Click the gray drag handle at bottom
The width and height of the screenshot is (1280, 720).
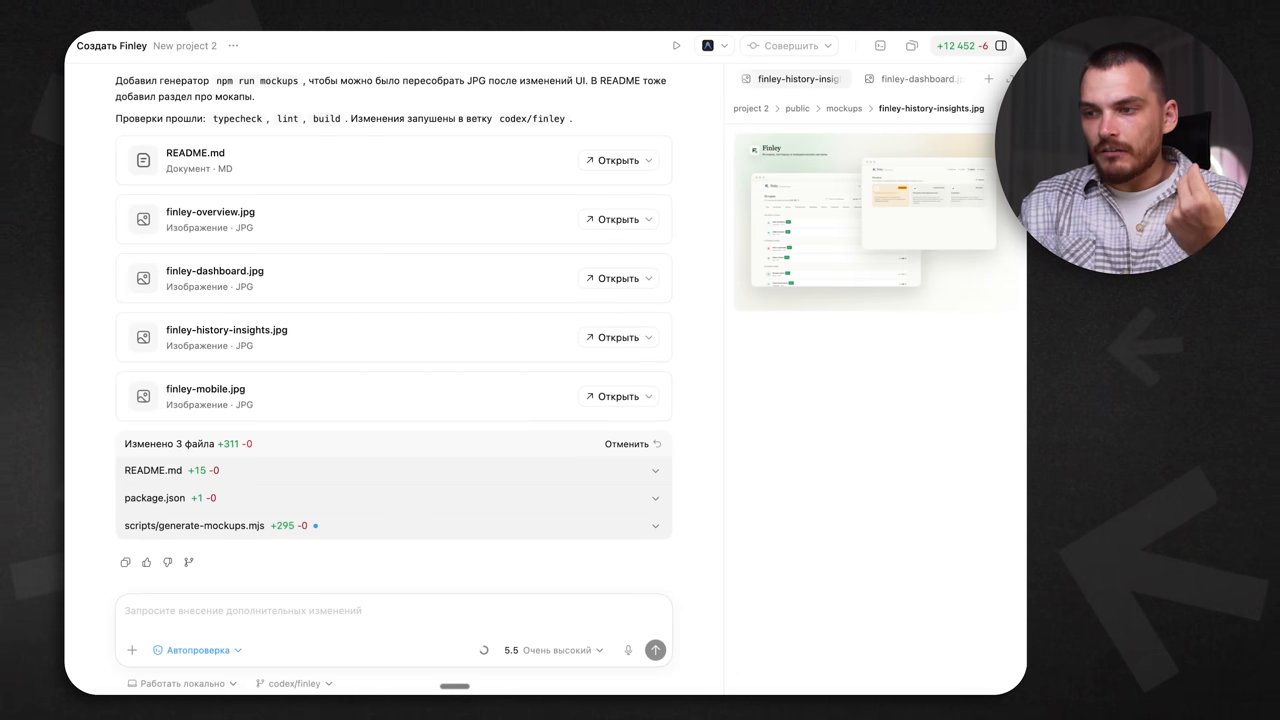coord(454,686)
